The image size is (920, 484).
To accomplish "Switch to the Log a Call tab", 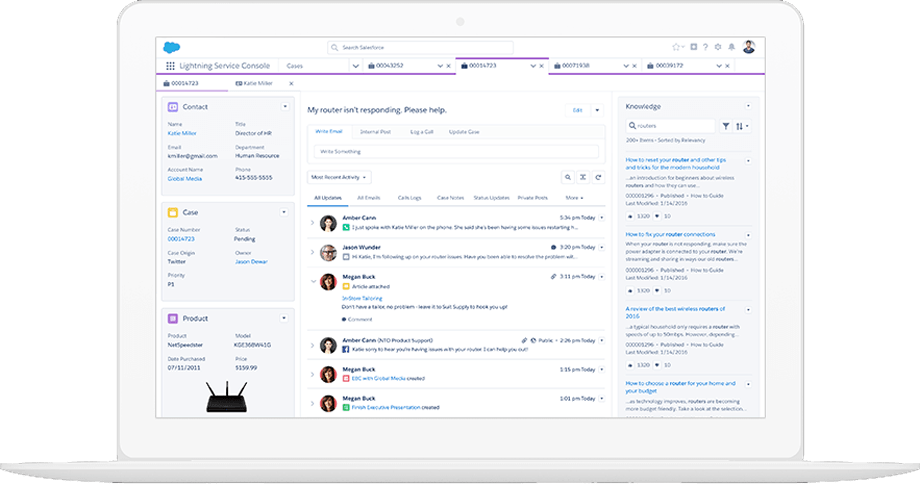I will 421,132.
